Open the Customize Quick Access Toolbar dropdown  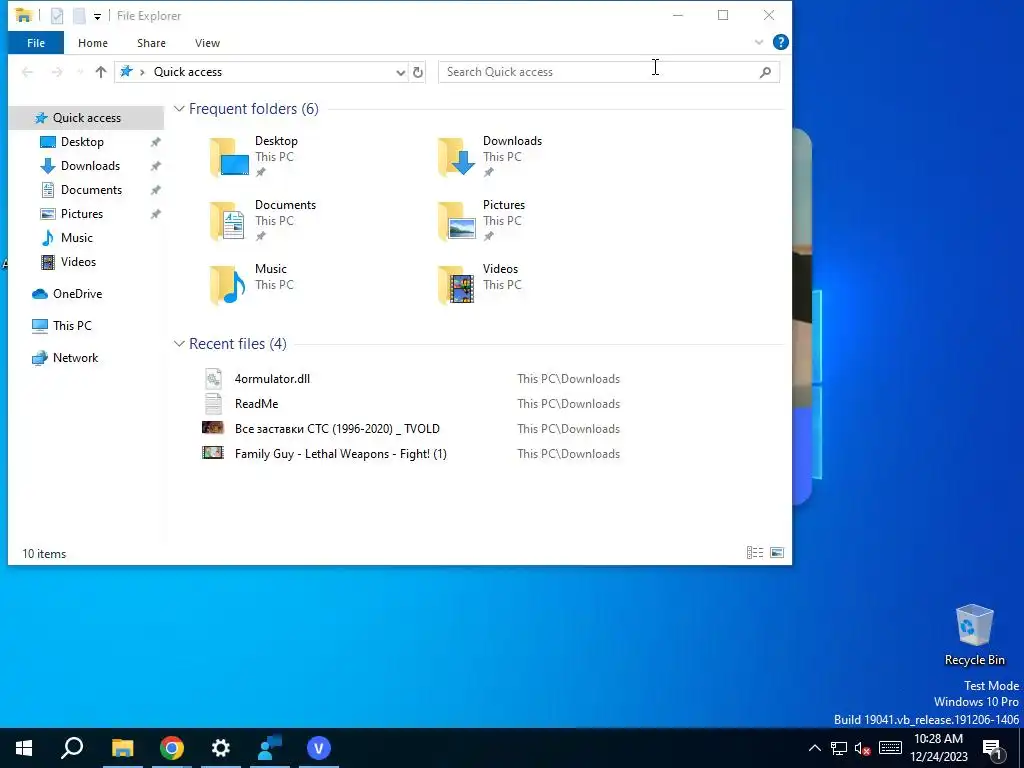pos(97,16)
